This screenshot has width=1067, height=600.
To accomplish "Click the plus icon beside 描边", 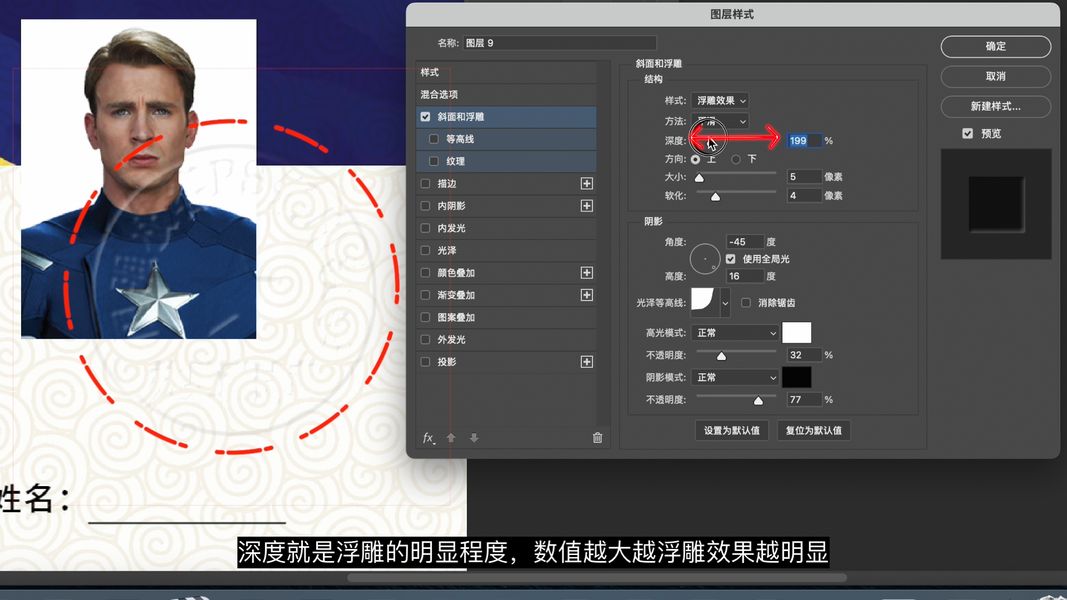I will click(587, 184).
